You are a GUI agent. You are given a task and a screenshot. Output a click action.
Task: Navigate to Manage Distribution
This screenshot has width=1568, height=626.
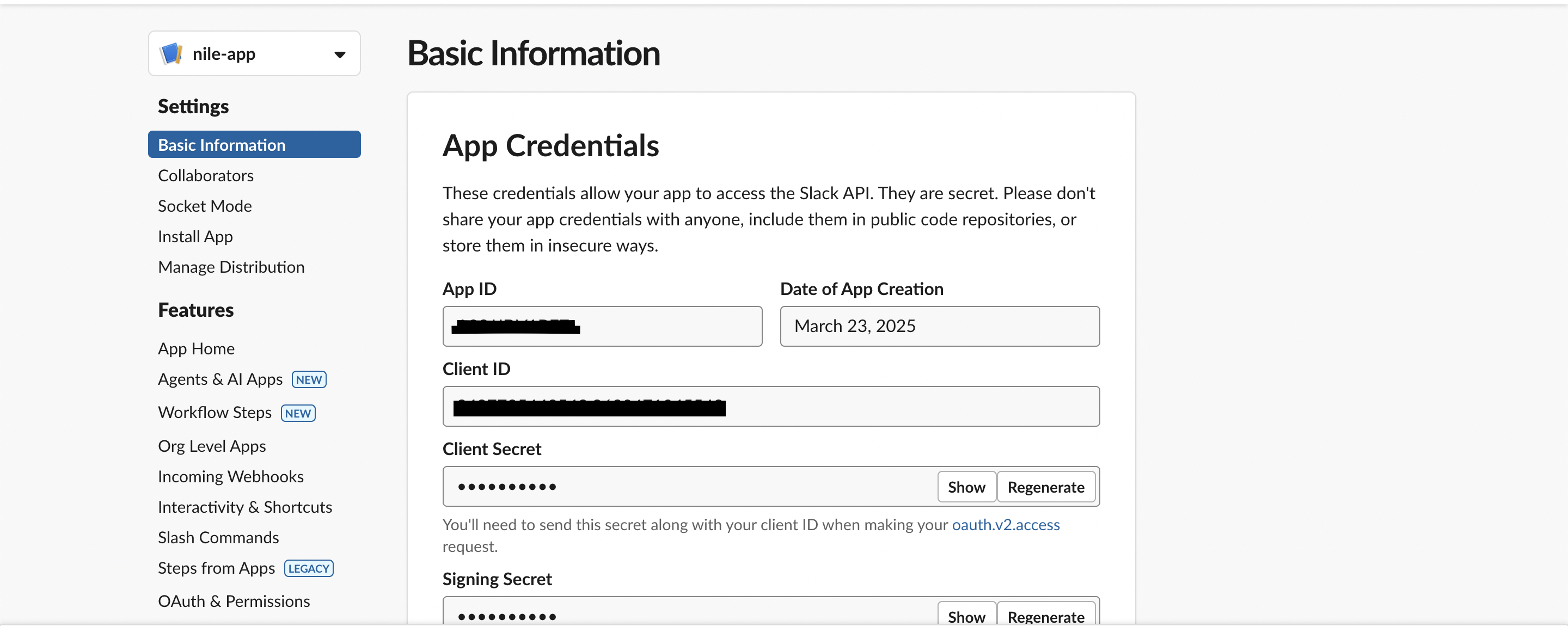(x=231, y=267)
